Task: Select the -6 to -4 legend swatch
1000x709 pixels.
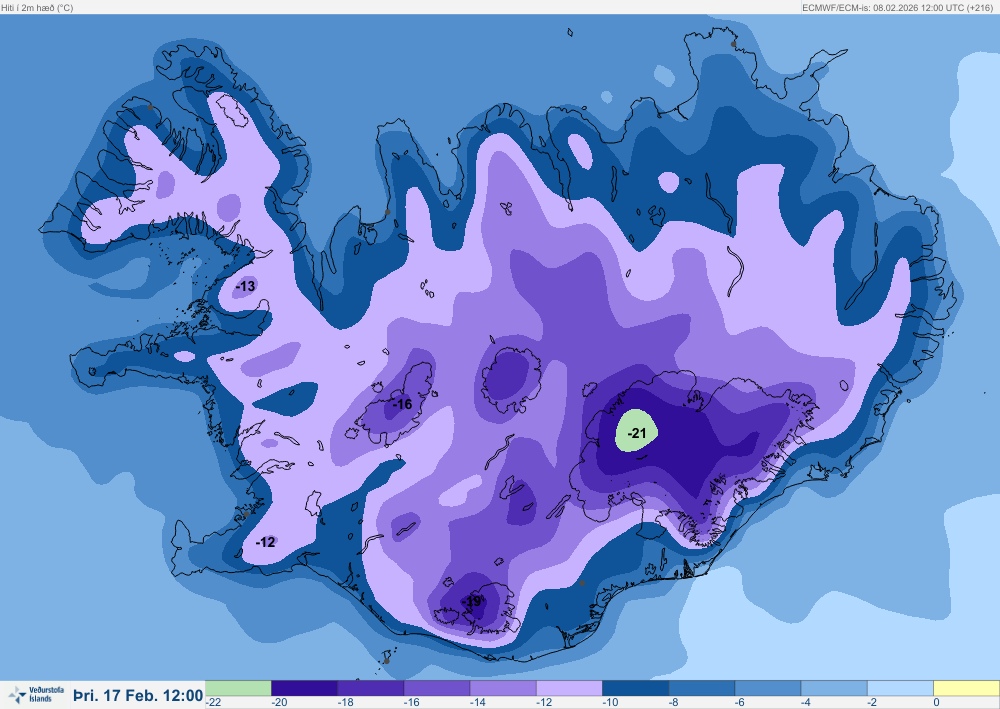Action: (768, 688)
